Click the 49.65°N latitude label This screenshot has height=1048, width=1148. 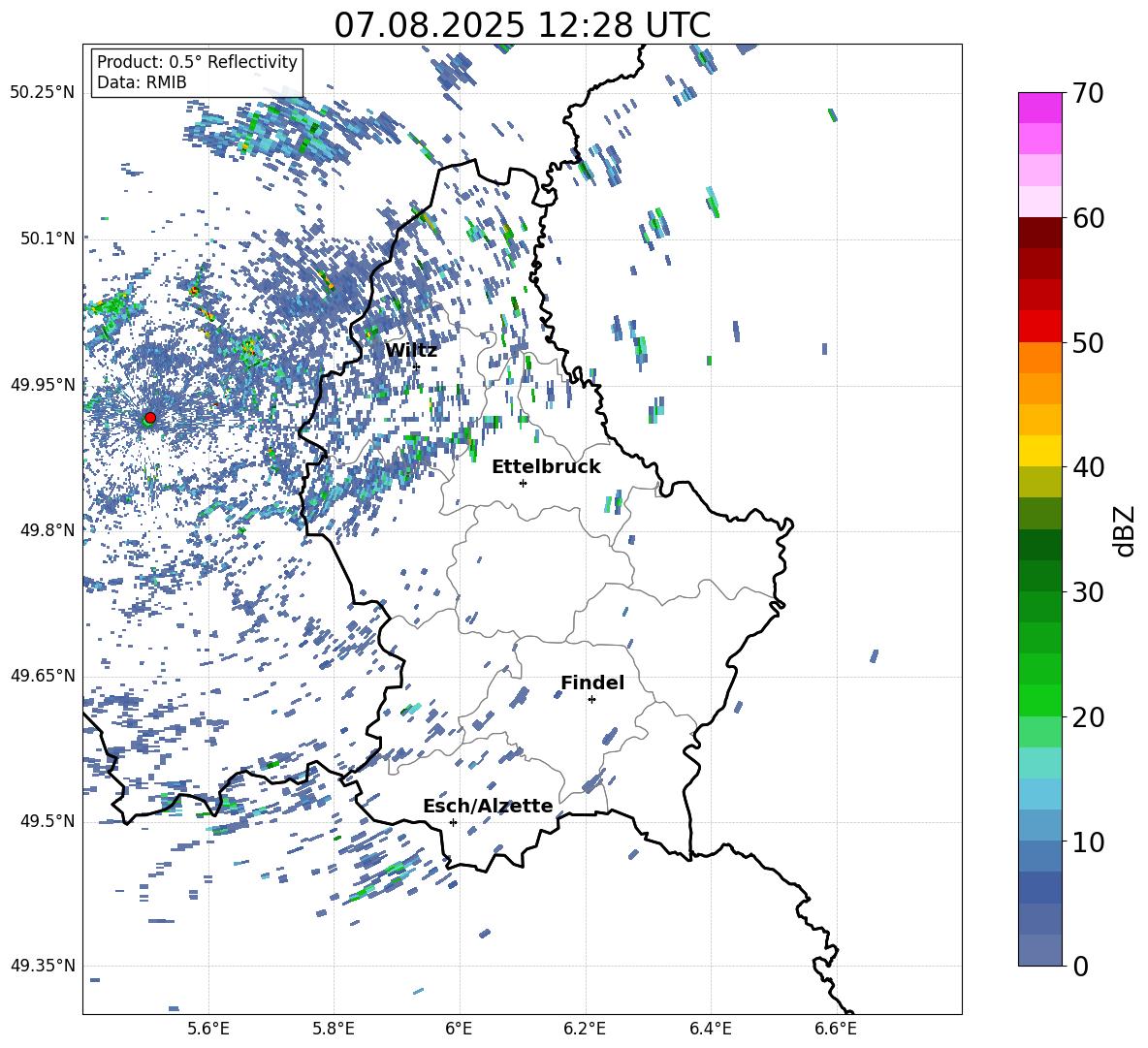[42, 676]
